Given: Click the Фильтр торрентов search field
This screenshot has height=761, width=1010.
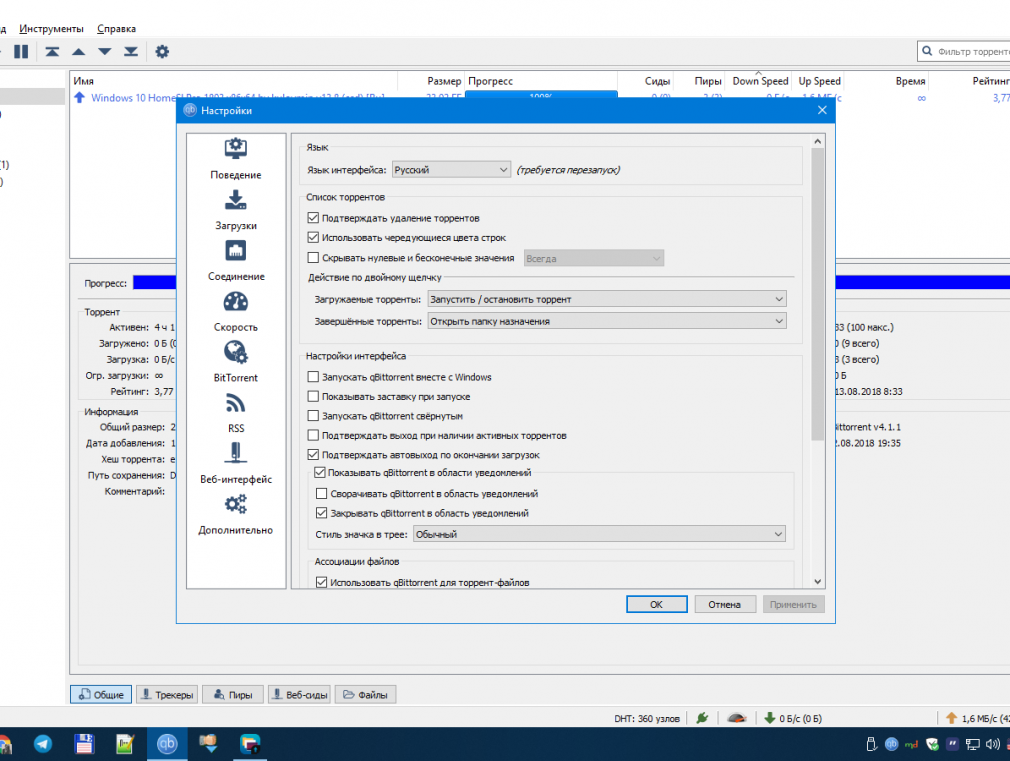Looking at the screenshot, I should [964, 51].
